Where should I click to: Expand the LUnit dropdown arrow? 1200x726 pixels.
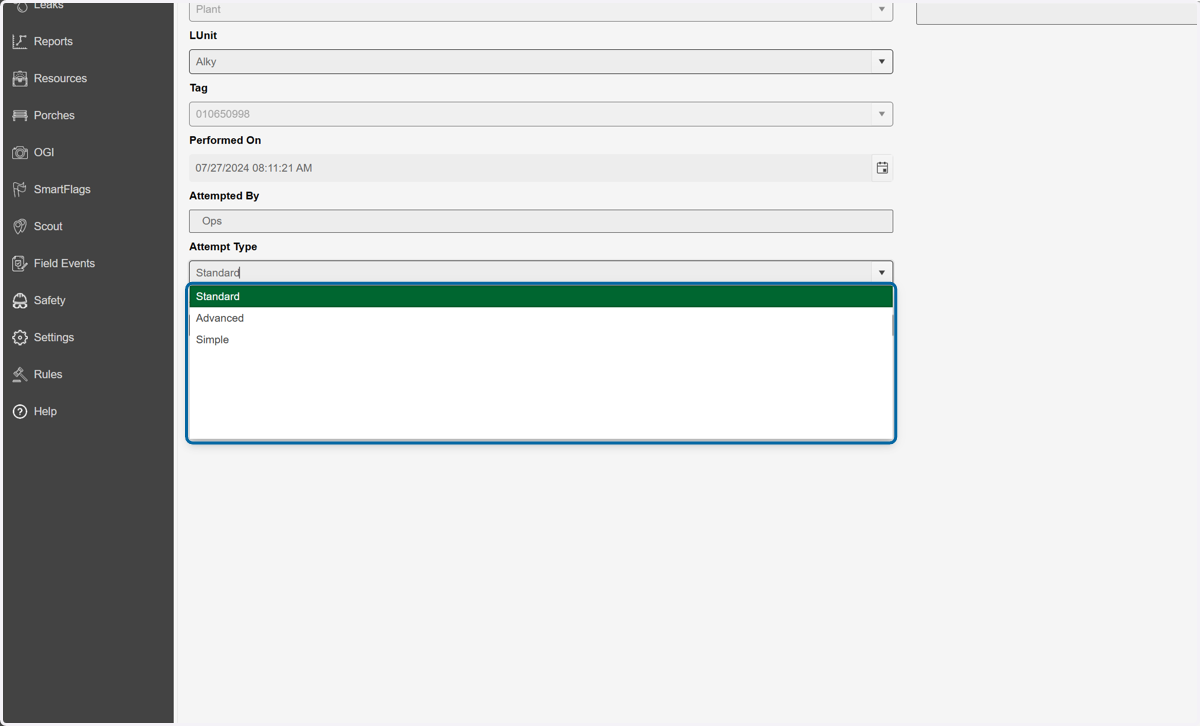pyautogui.click(x=881, y=62)
